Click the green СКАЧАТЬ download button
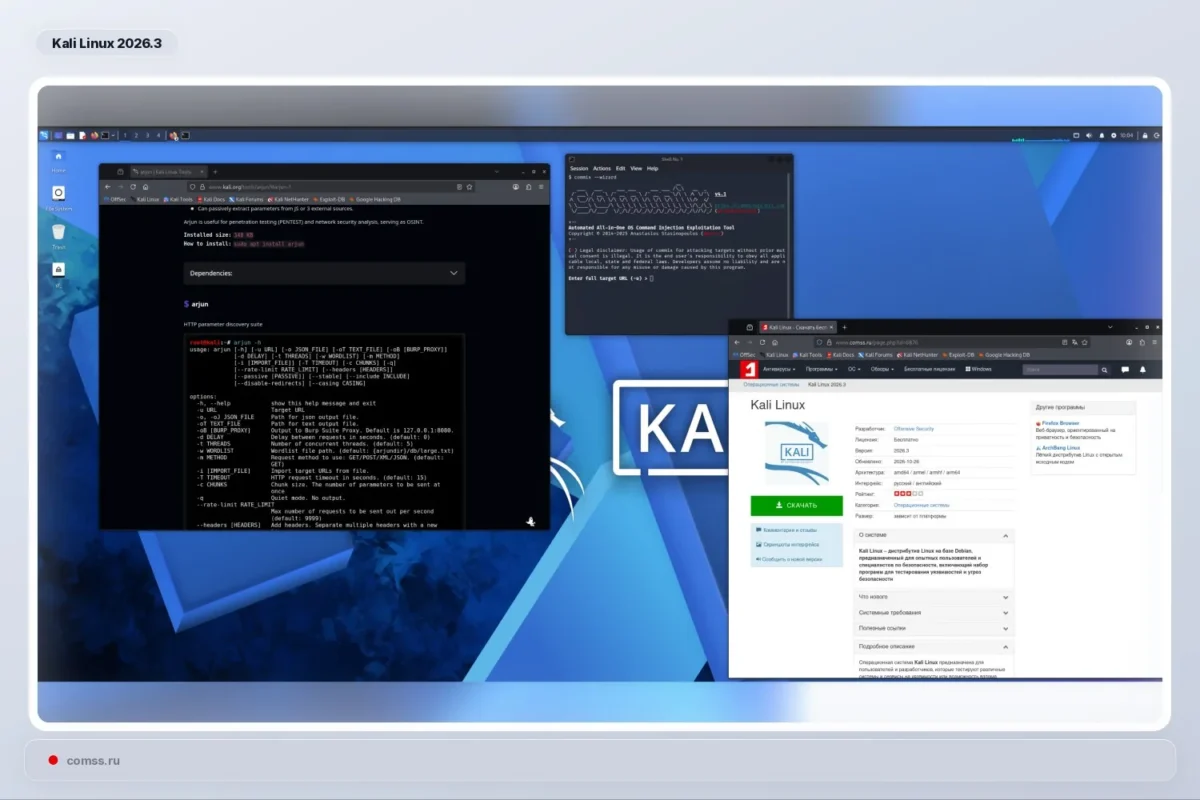This screenshot has height=800, width=1200. click(797, 505)
